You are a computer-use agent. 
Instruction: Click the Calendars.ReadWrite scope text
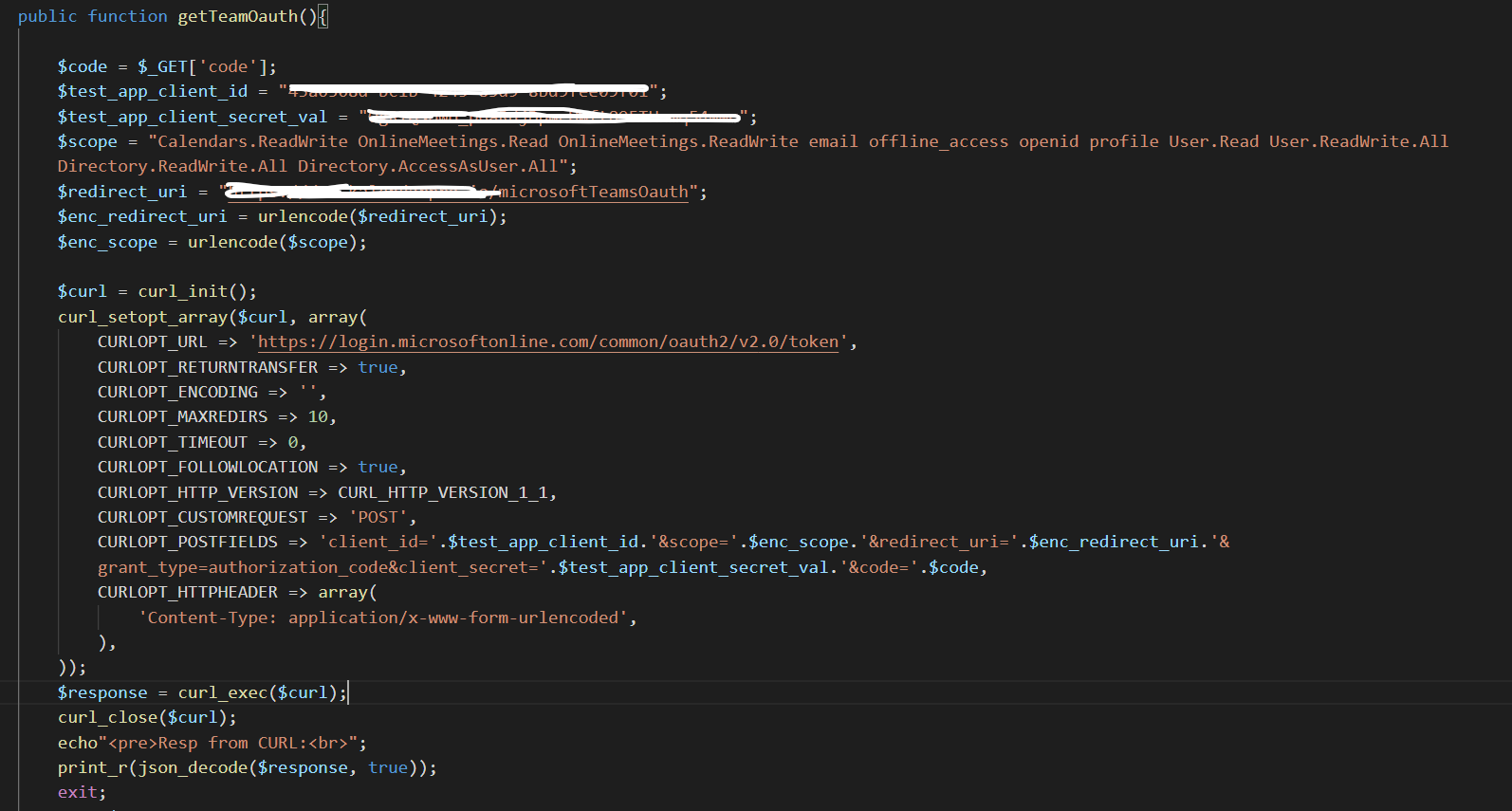pyautogui.click(x=252, y=141)
